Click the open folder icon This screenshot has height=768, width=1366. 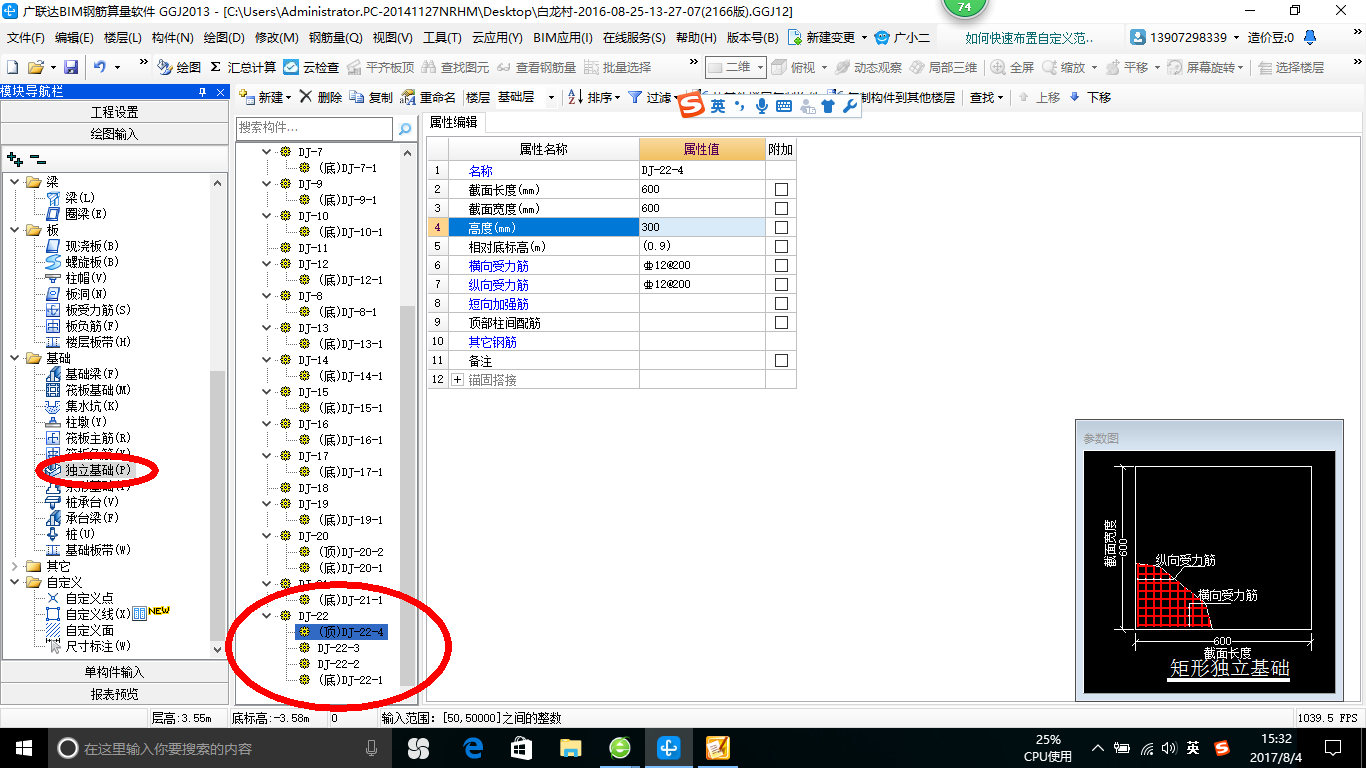pyautogui.click(x=35, y=67)
